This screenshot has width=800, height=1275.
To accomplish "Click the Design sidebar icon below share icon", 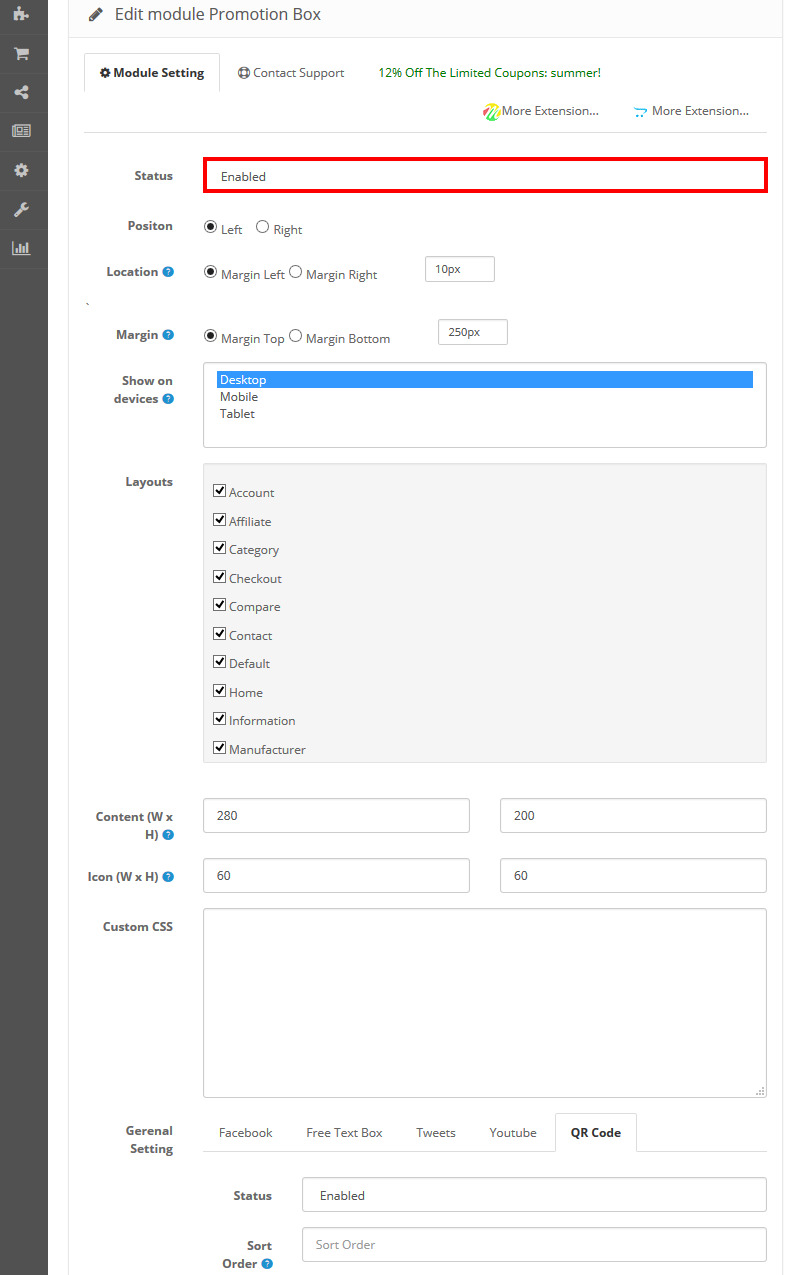I will click(21, 131).
